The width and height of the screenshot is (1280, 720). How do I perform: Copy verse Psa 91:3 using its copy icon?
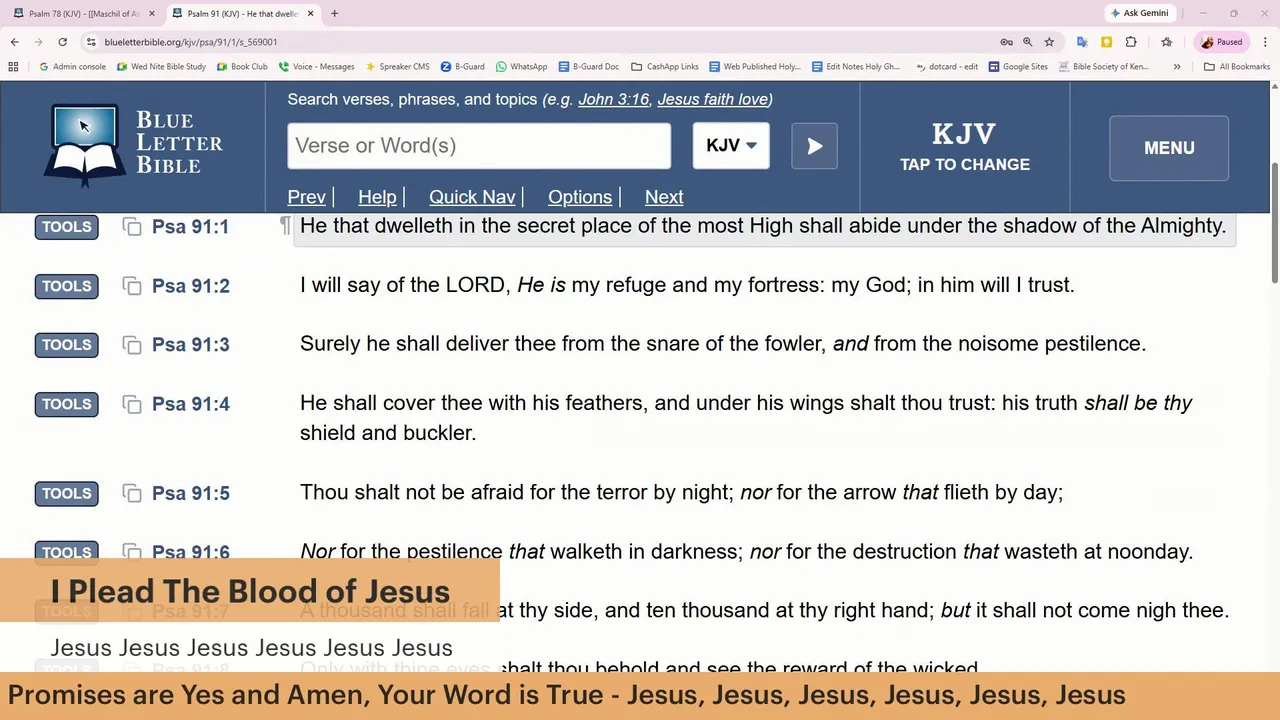[x=132, y=345]
